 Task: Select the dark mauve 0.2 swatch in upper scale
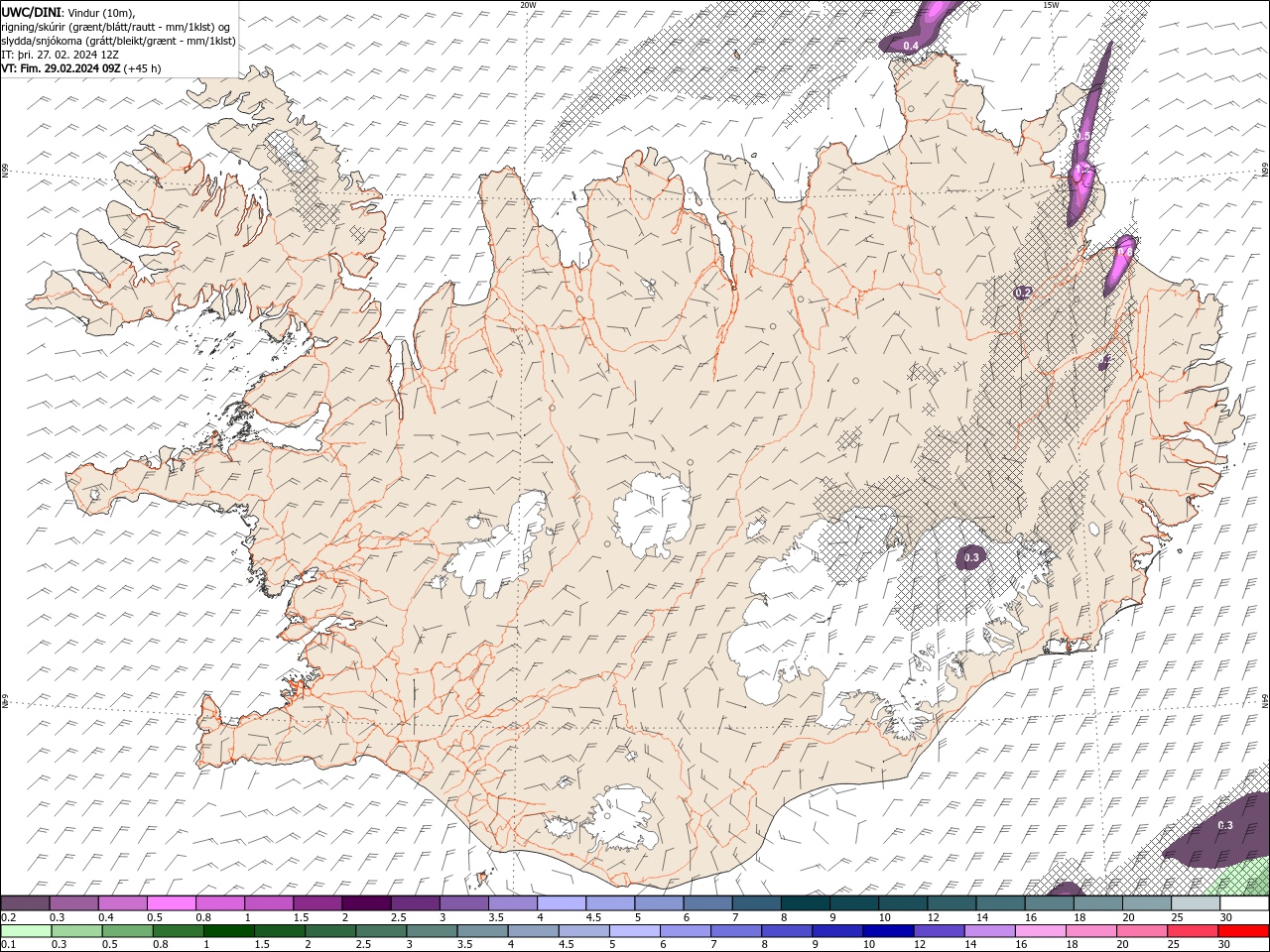pyautogui.click(x=25, y=903)
